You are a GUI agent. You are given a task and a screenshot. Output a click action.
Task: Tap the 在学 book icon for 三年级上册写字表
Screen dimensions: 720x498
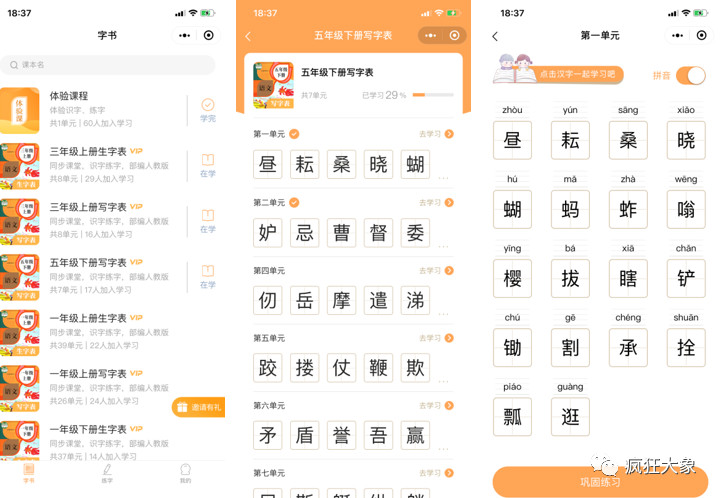click(x=208, y=215)
